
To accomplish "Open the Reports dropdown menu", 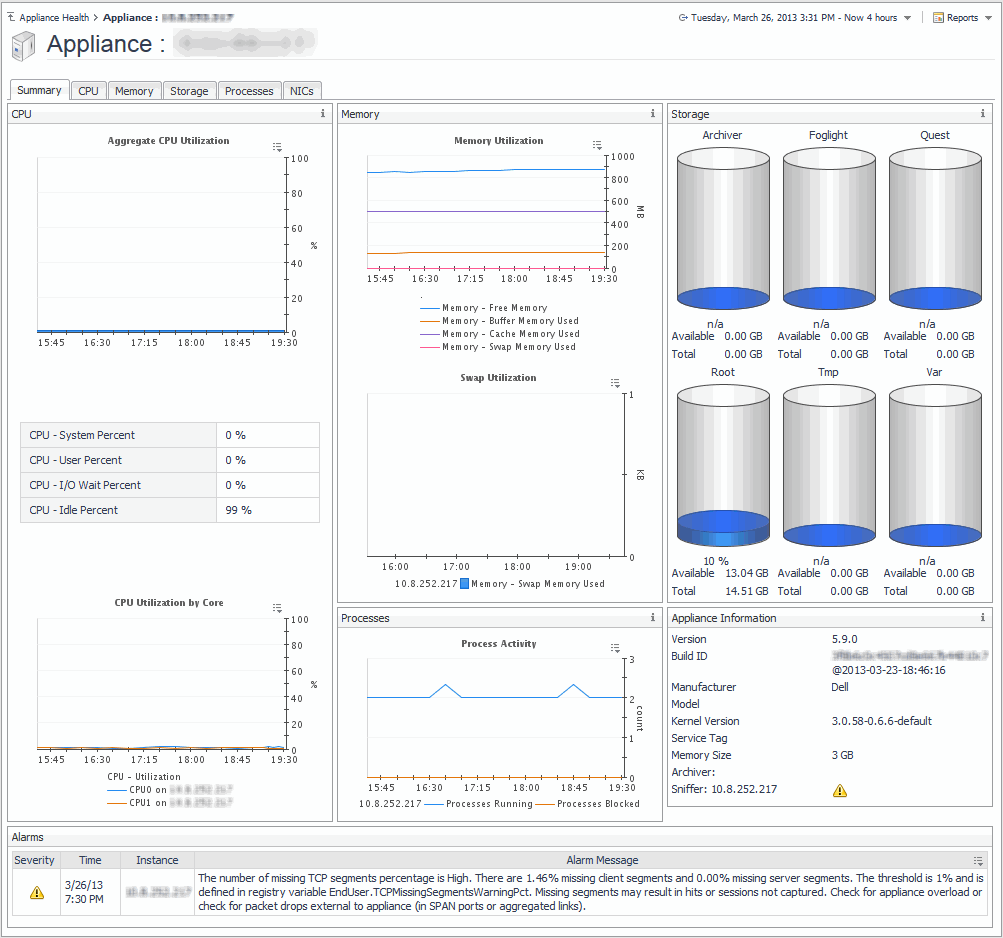I will point(960,18).
